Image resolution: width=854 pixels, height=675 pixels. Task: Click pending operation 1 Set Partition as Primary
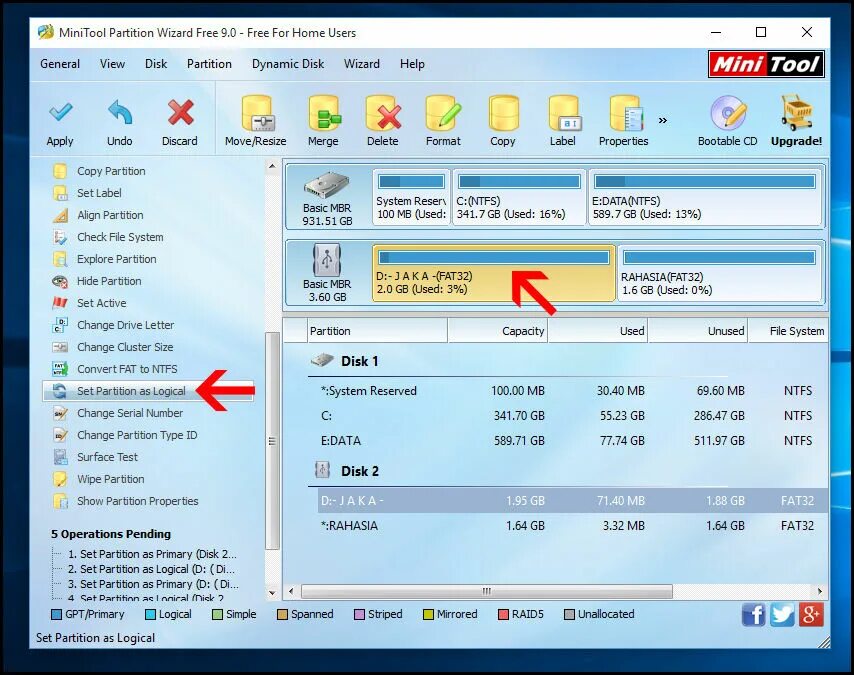tap(152, 554)
